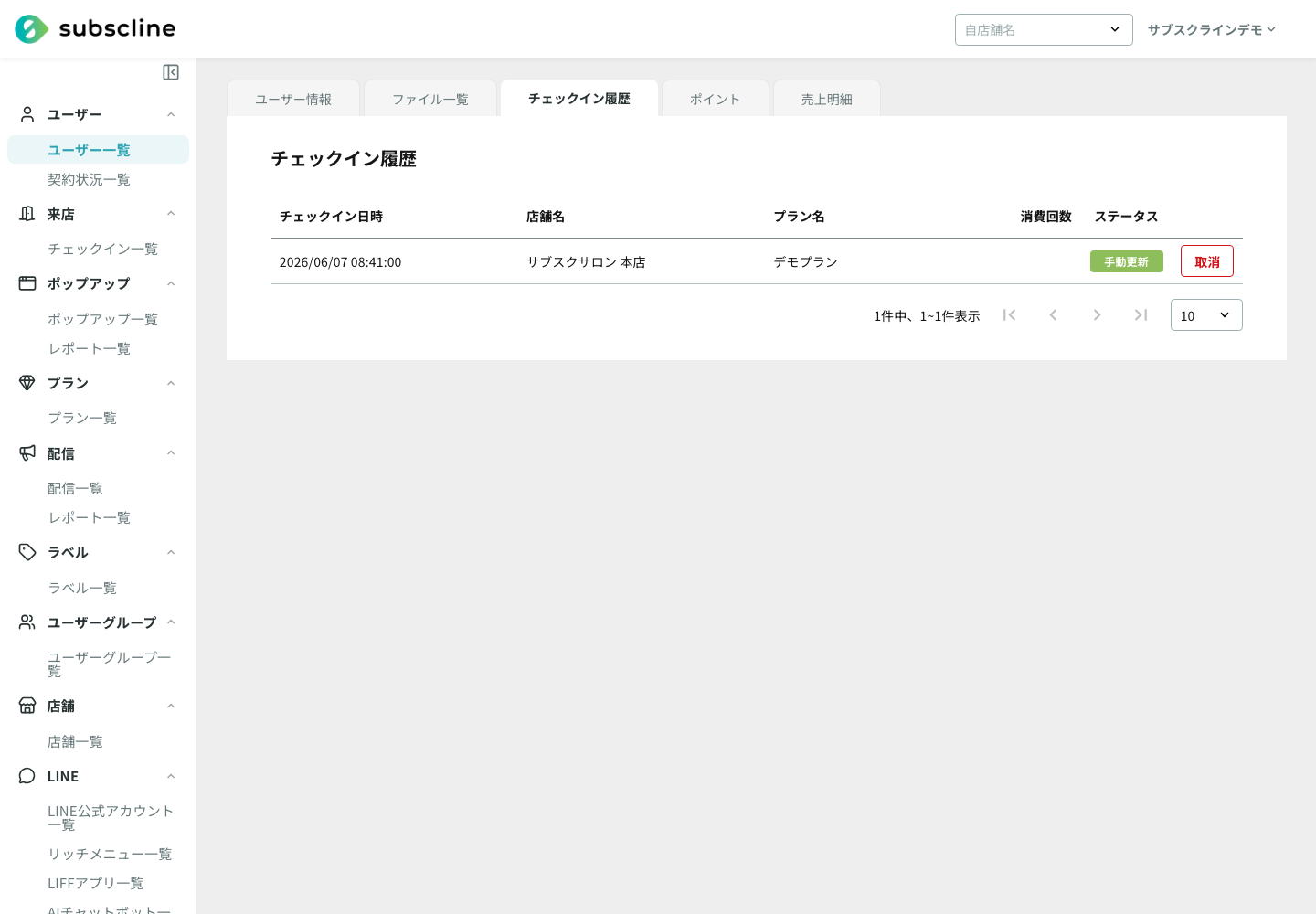1316x914 pixels.
Task: Open 配信一覧 in the sidebar
Action: pos(75,488)
